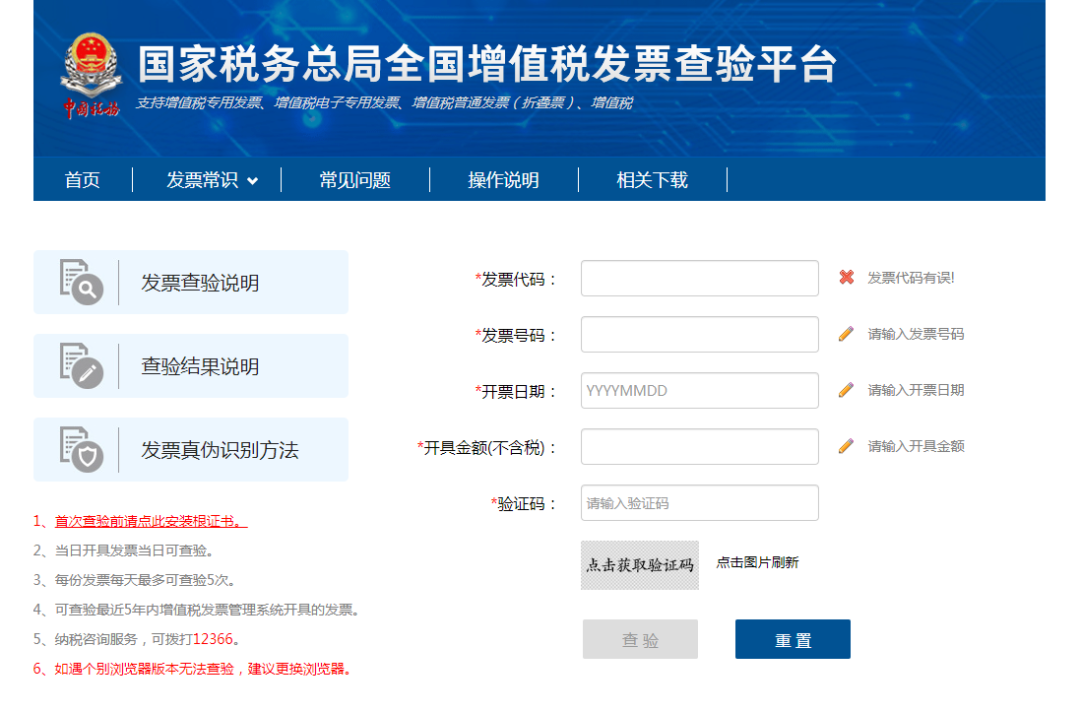Click the *发票号码： field label
Image resolution: width=1080 pixels, height=712 pixels.
[x=516, y=335]
